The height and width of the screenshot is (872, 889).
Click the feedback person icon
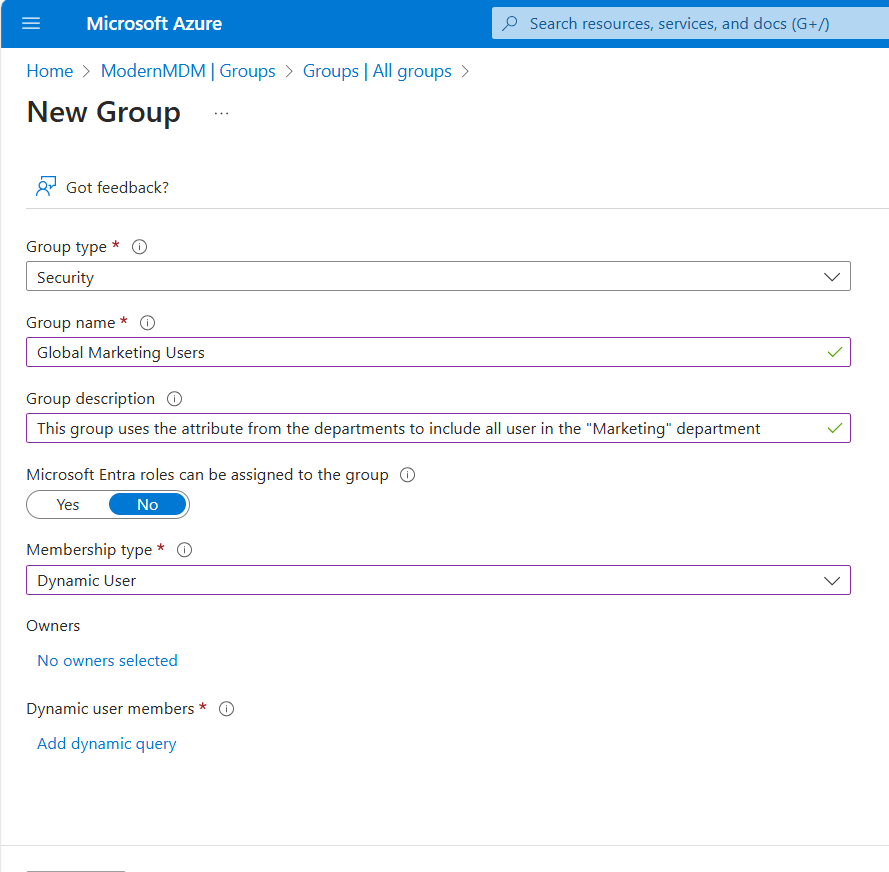pos(45,187)
